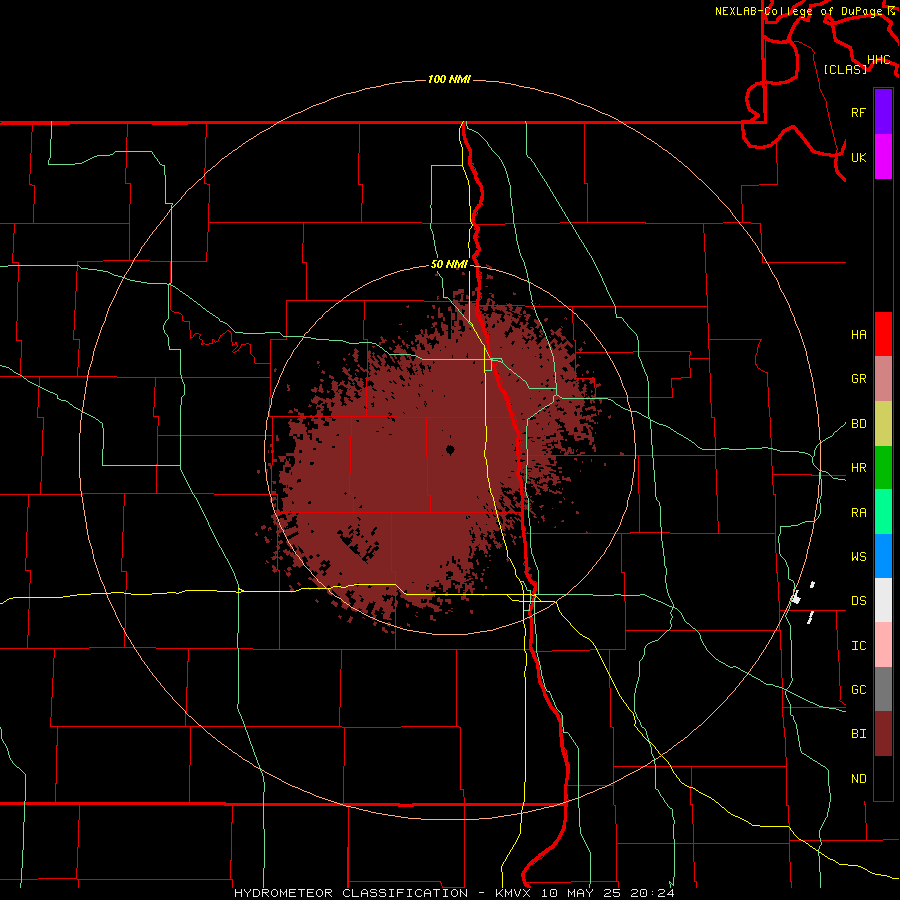900x900 pixels.
Task: Click the RA legend label
Action: click(x=858, y=513)
